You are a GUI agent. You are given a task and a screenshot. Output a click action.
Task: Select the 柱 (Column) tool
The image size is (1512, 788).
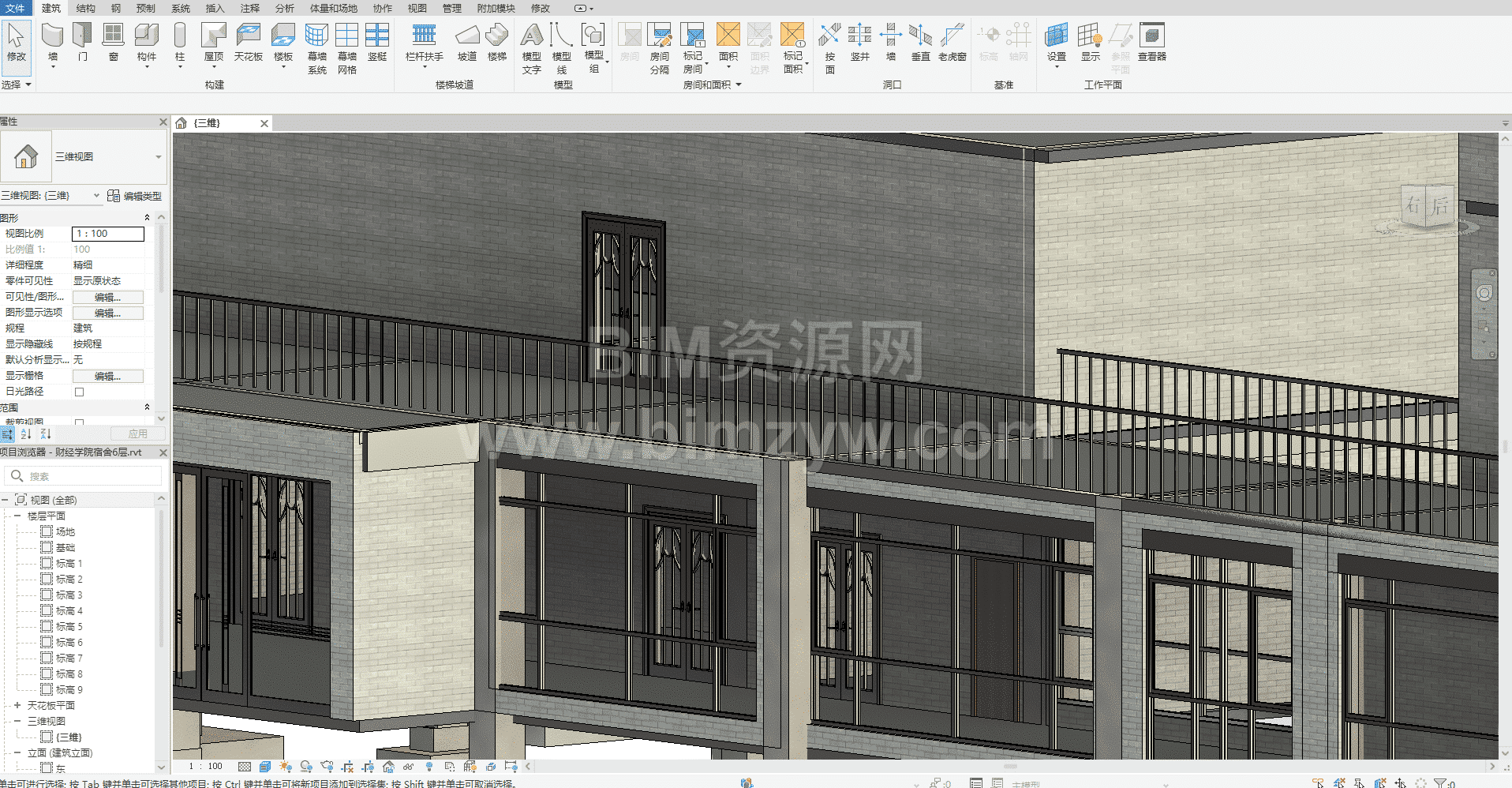[180, 43]
